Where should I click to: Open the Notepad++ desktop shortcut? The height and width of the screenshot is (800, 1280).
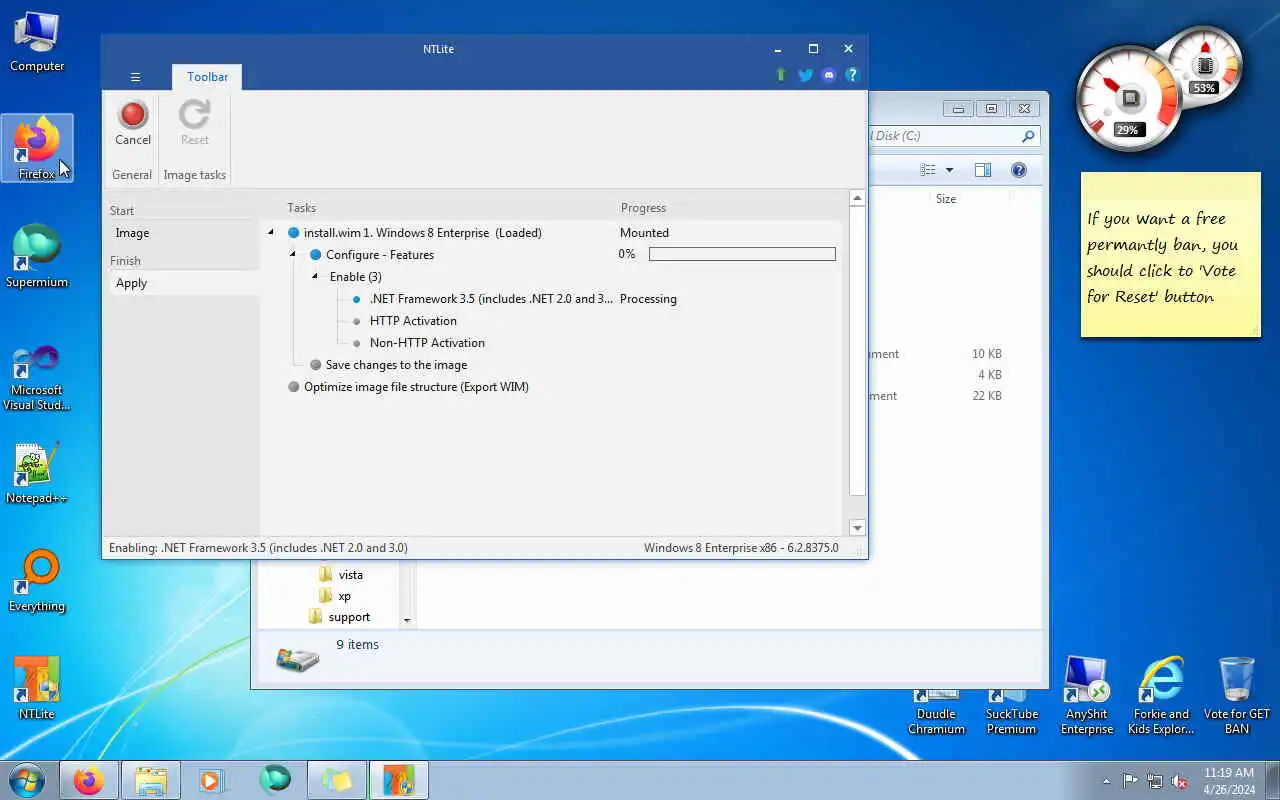[37, 474]
